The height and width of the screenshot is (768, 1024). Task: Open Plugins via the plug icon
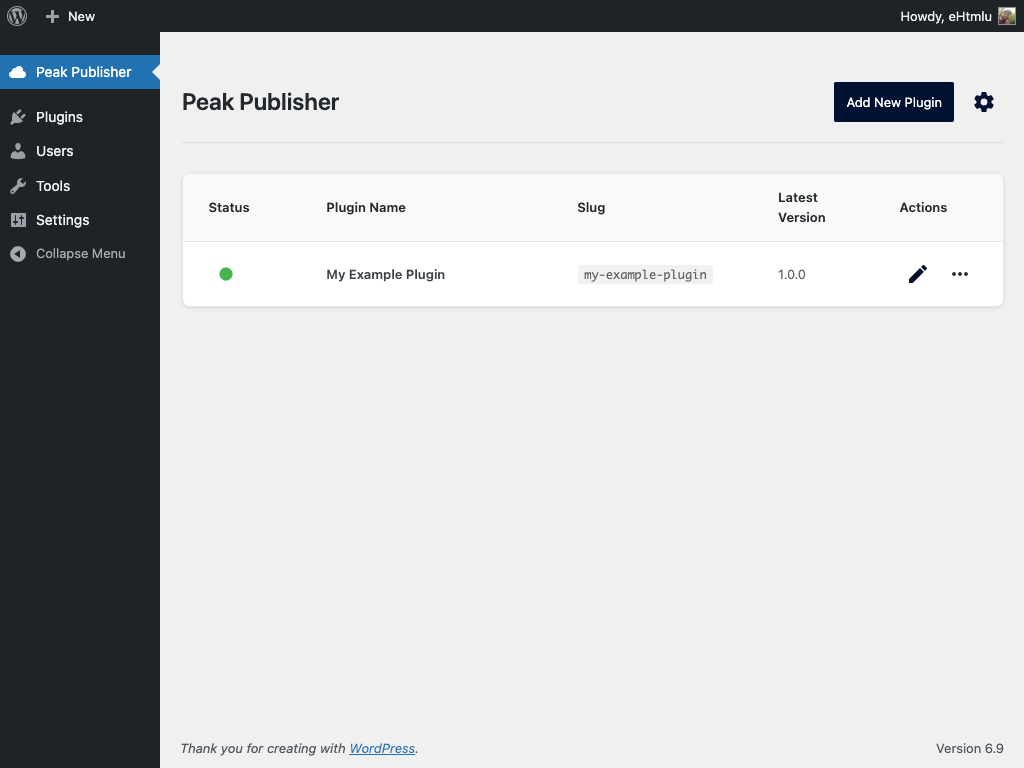[20, 117]
